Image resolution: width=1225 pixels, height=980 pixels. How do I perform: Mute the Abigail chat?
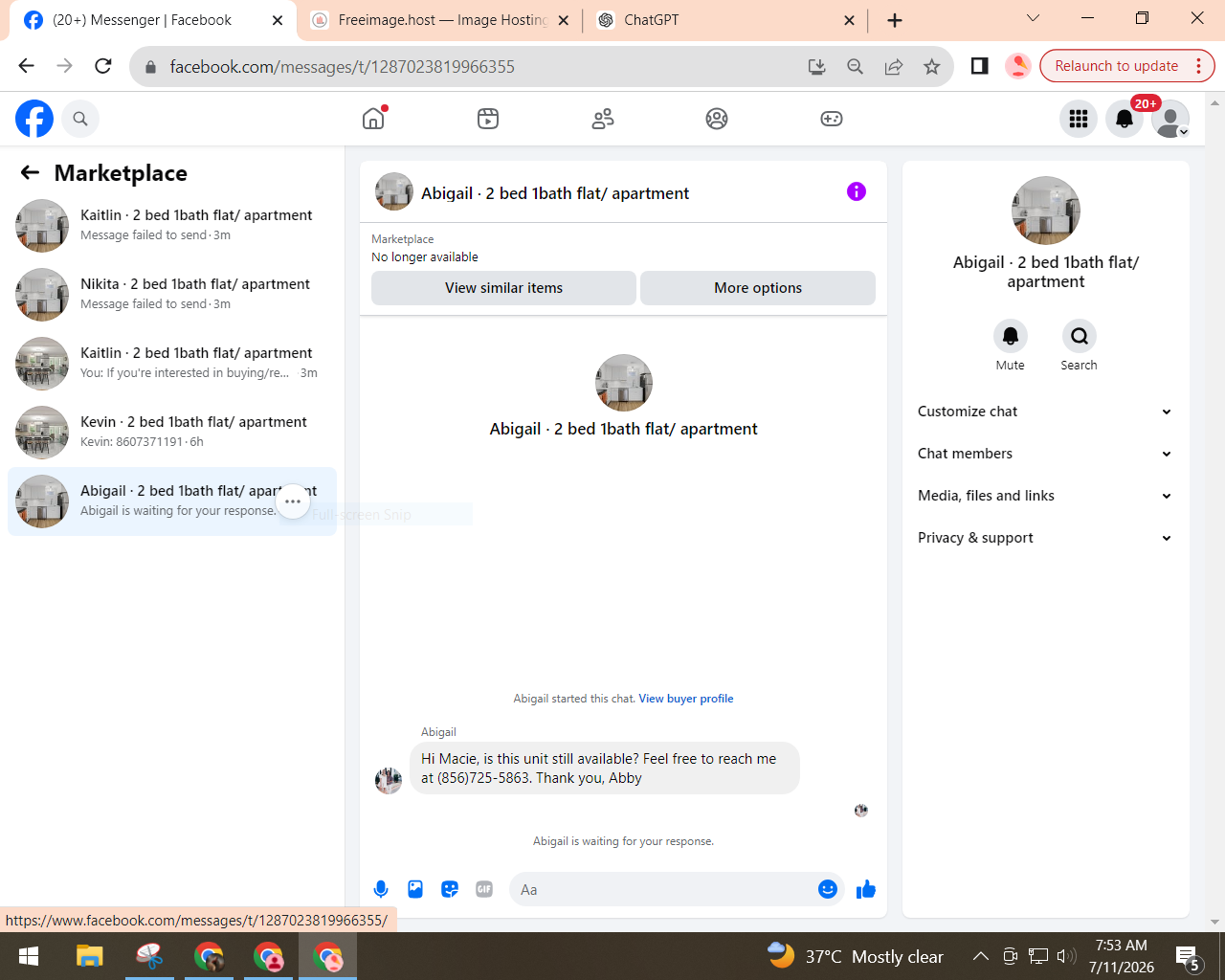click(x=1011, y=336)
